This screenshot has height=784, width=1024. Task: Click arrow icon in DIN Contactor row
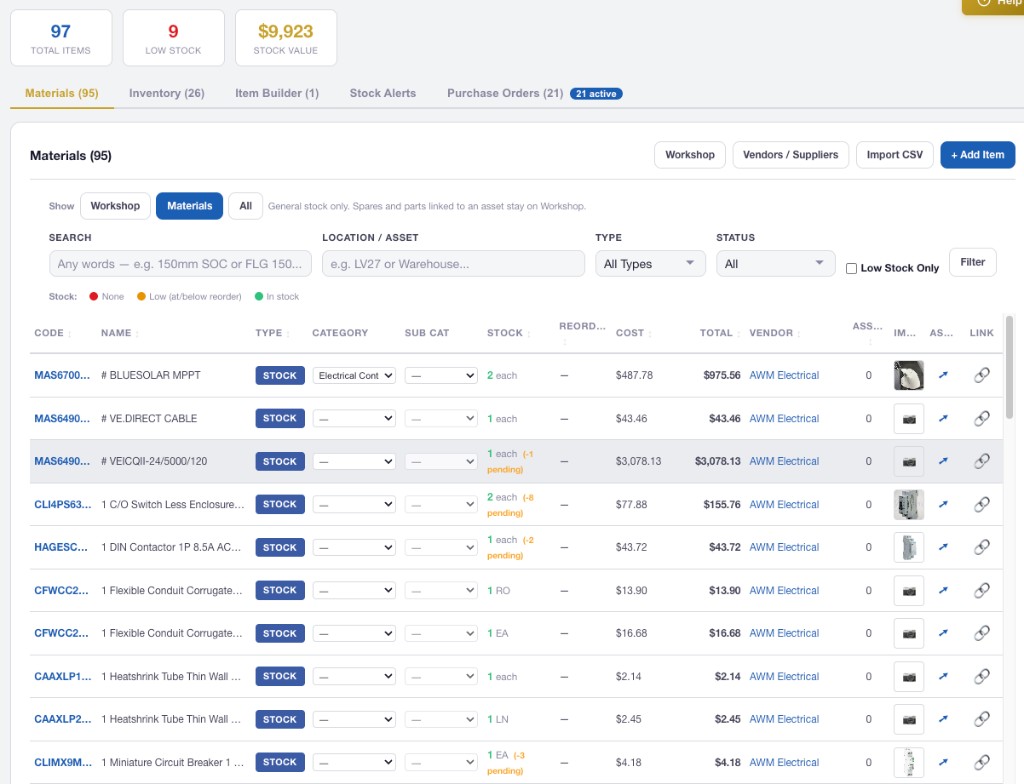coord(943,547)
